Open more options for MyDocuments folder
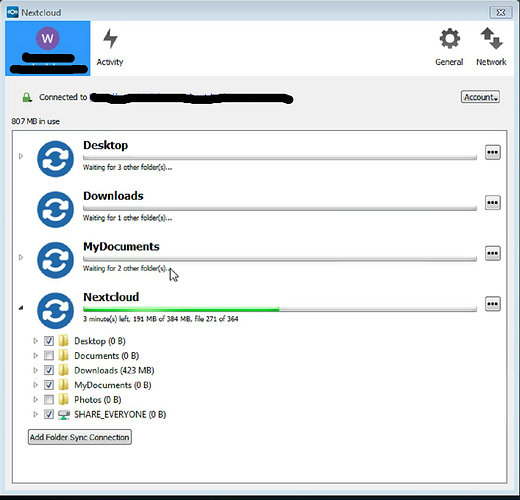Screen dimensions: 520x500 (493, 253)
